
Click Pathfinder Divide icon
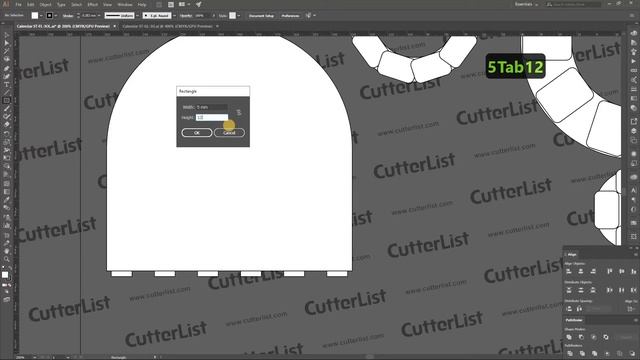570,353
